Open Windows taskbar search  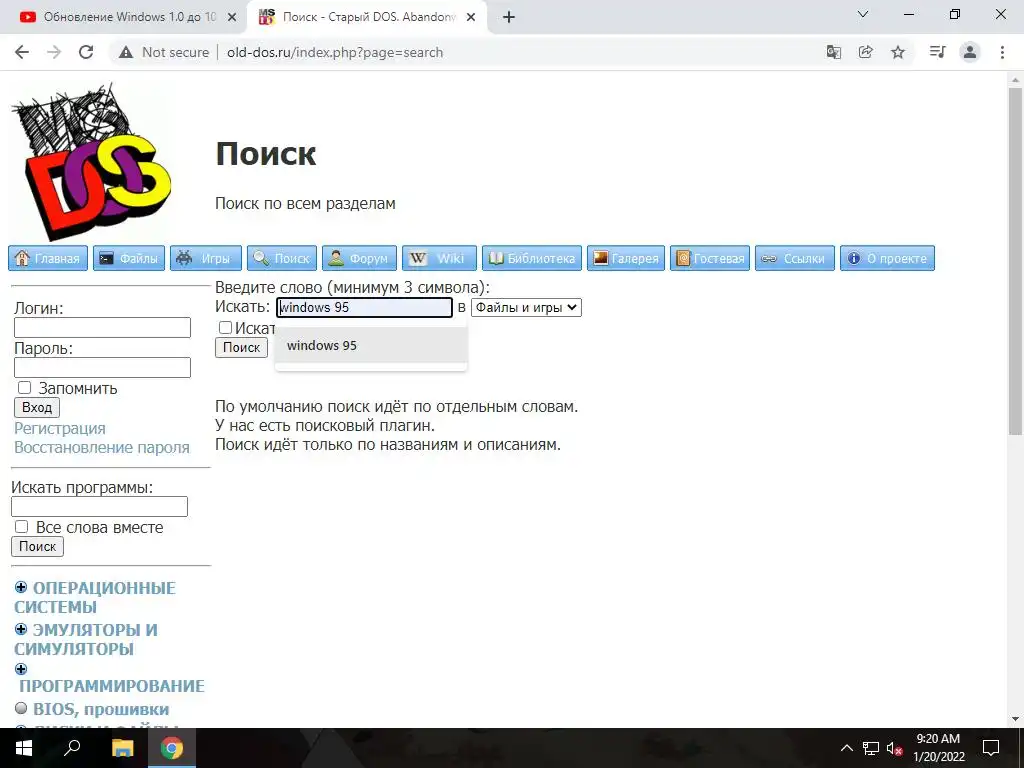tap(72, 748)
